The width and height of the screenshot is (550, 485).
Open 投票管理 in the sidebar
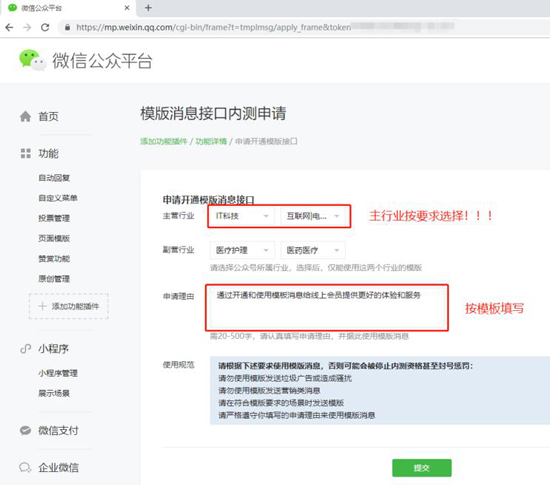pos(54,218)
